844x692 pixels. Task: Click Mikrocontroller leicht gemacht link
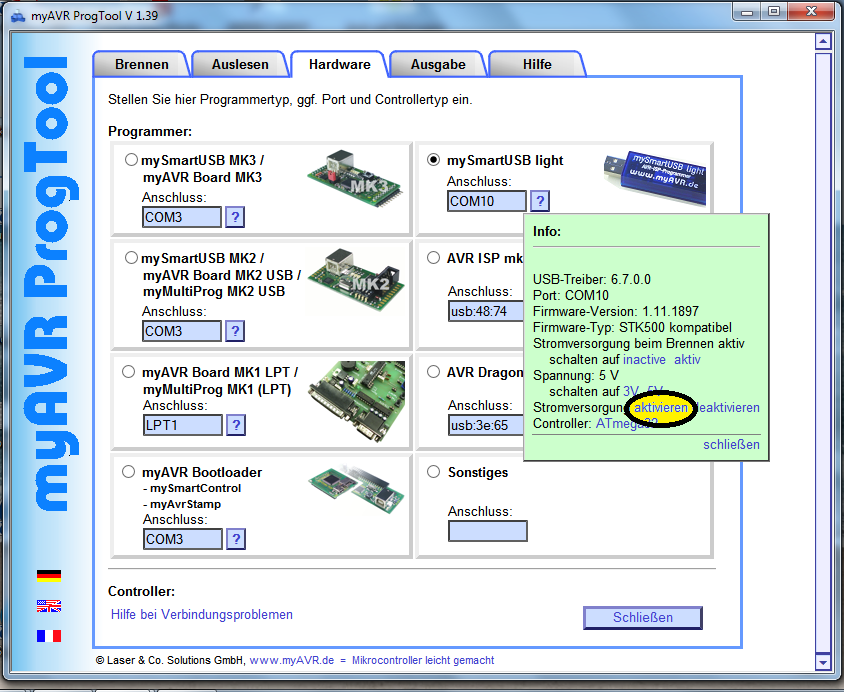423,660
